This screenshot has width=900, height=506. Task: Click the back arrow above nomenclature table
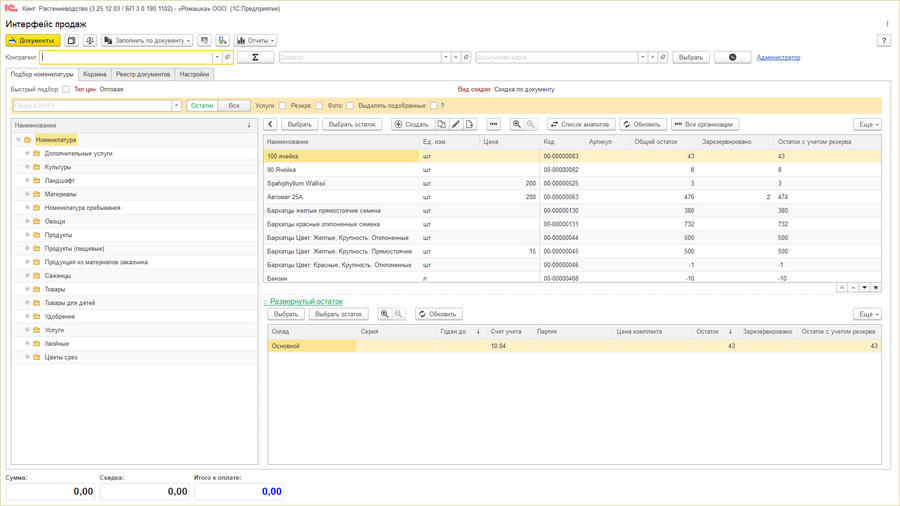point(271,125)
